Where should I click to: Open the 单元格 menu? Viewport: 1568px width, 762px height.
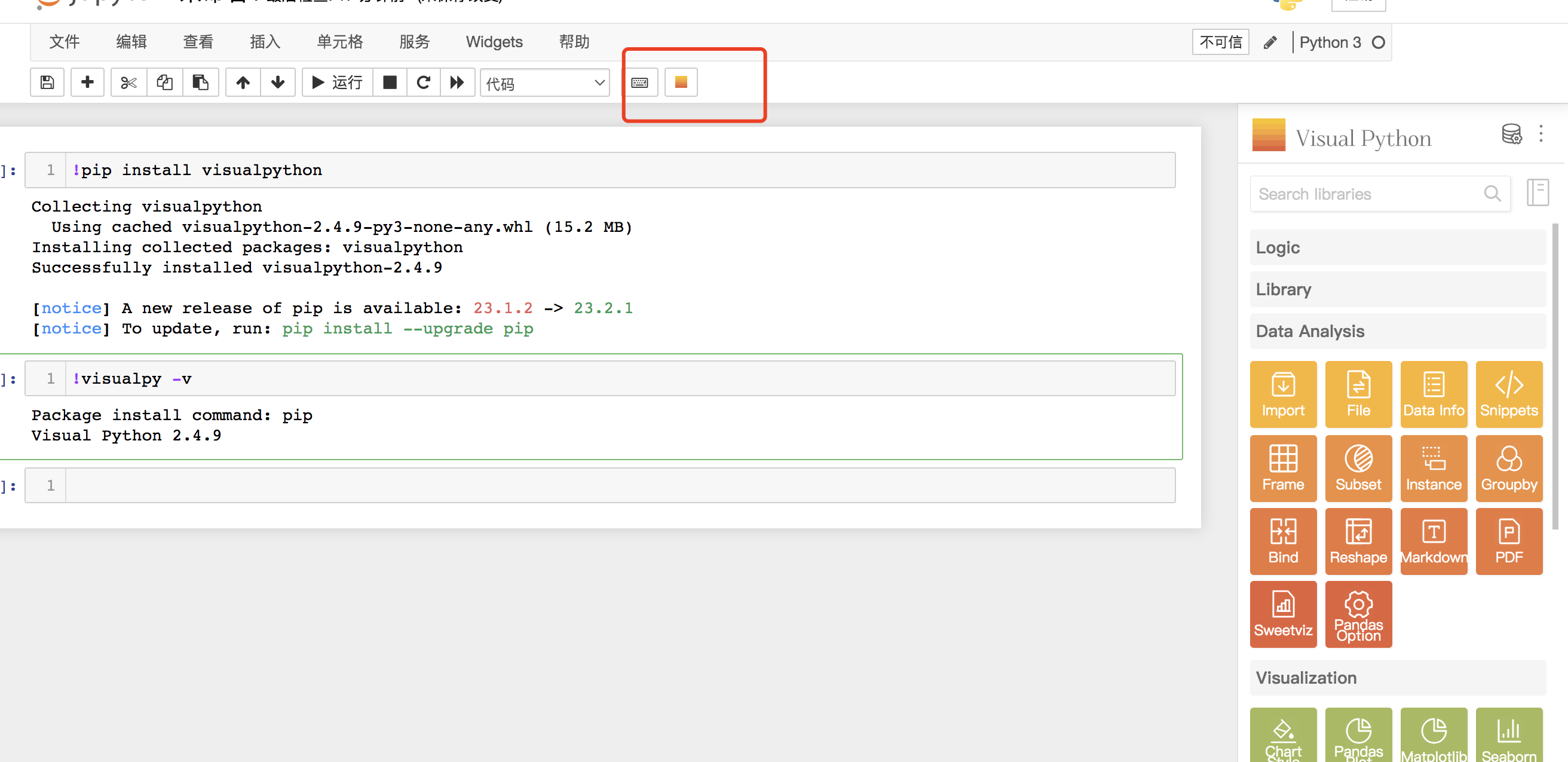click(x=339, y=42)
